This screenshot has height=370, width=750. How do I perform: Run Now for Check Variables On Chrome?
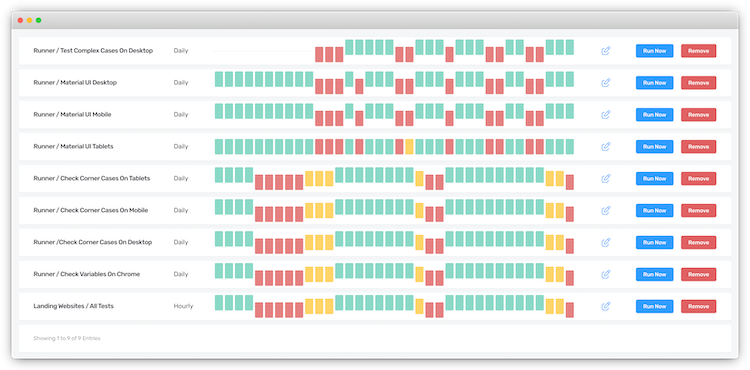(x=654, y=274)
